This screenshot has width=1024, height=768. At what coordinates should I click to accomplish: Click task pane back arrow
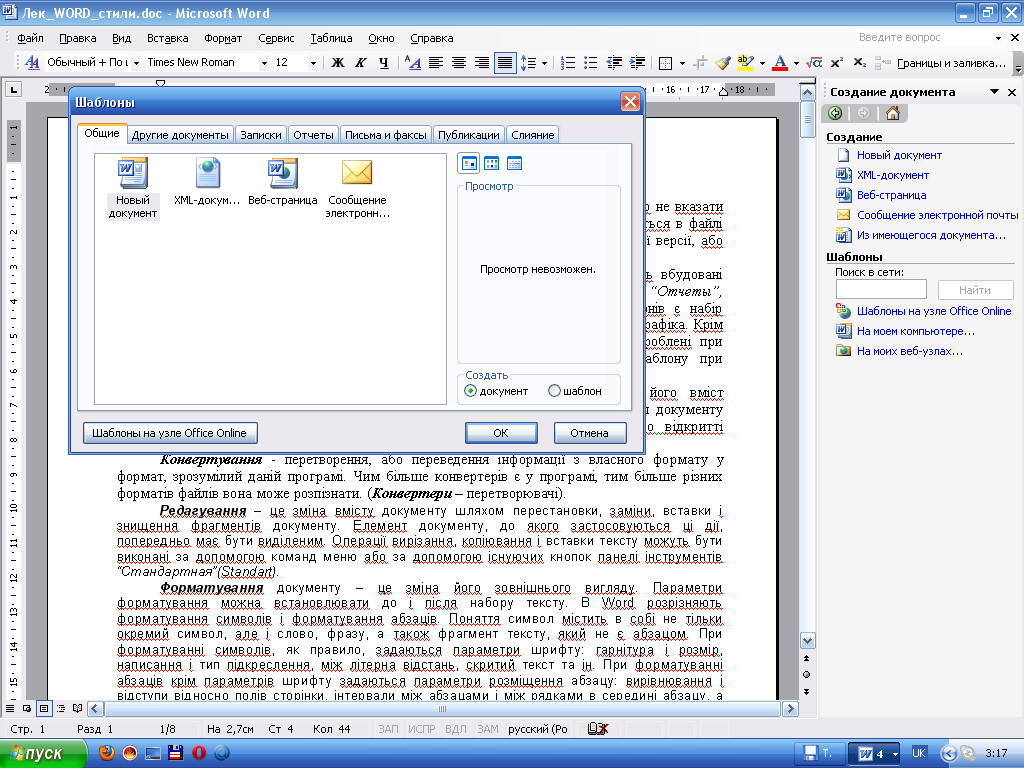pos(835,114)
